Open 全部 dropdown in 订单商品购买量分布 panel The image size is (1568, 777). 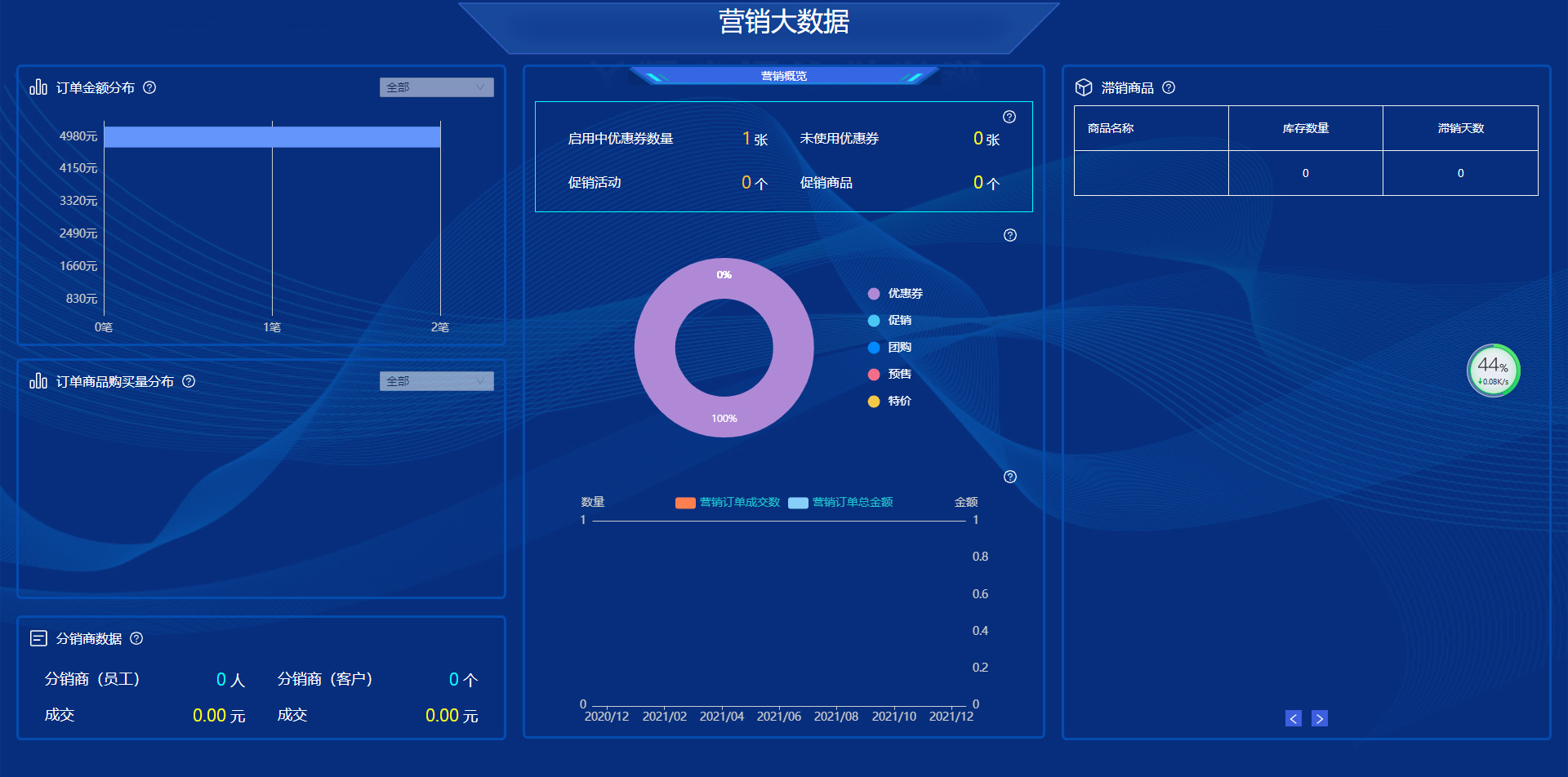pyautogui.click(x=436, y=381)
